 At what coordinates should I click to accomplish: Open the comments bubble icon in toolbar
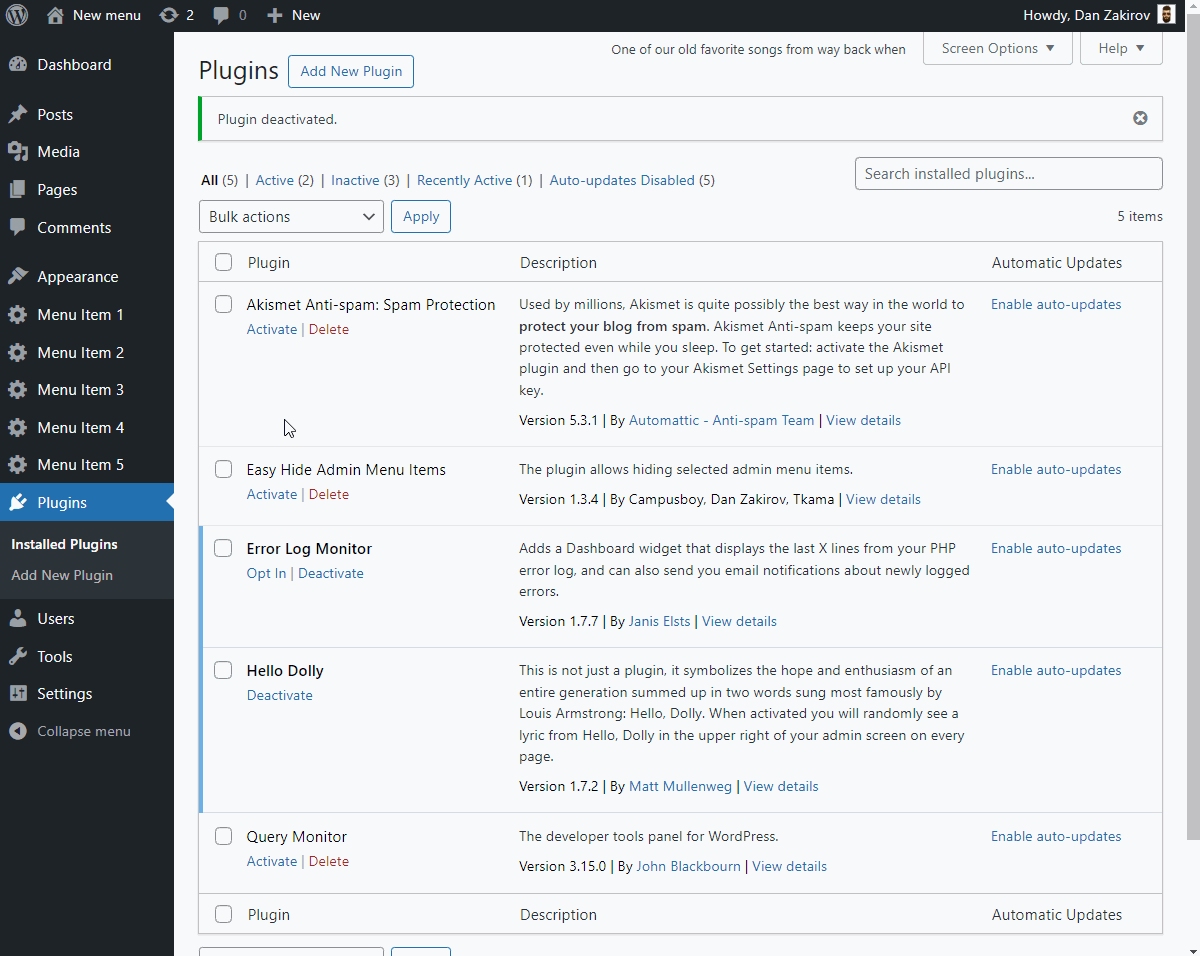pyautogui.click(x=221, y=16)
